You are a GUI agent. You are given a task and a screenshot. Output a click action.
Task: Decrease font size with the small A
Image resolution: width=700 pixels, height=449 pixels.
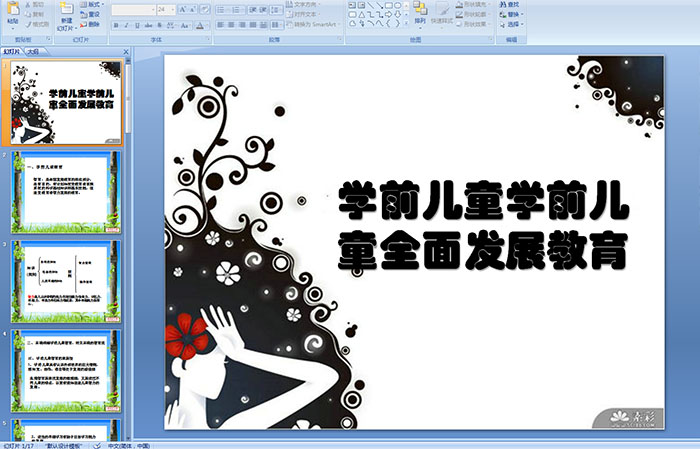pyautogui.click(x=193, y=9)
